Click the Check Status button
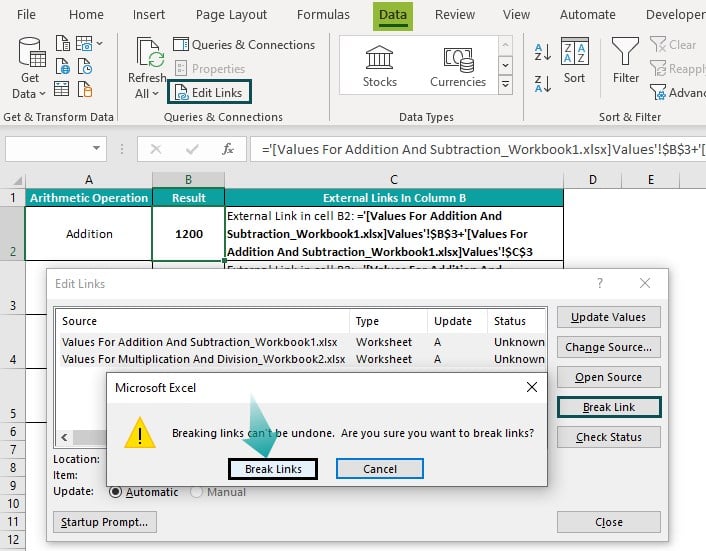Screen dimensions: 706x551 click(x=608, y=437)
